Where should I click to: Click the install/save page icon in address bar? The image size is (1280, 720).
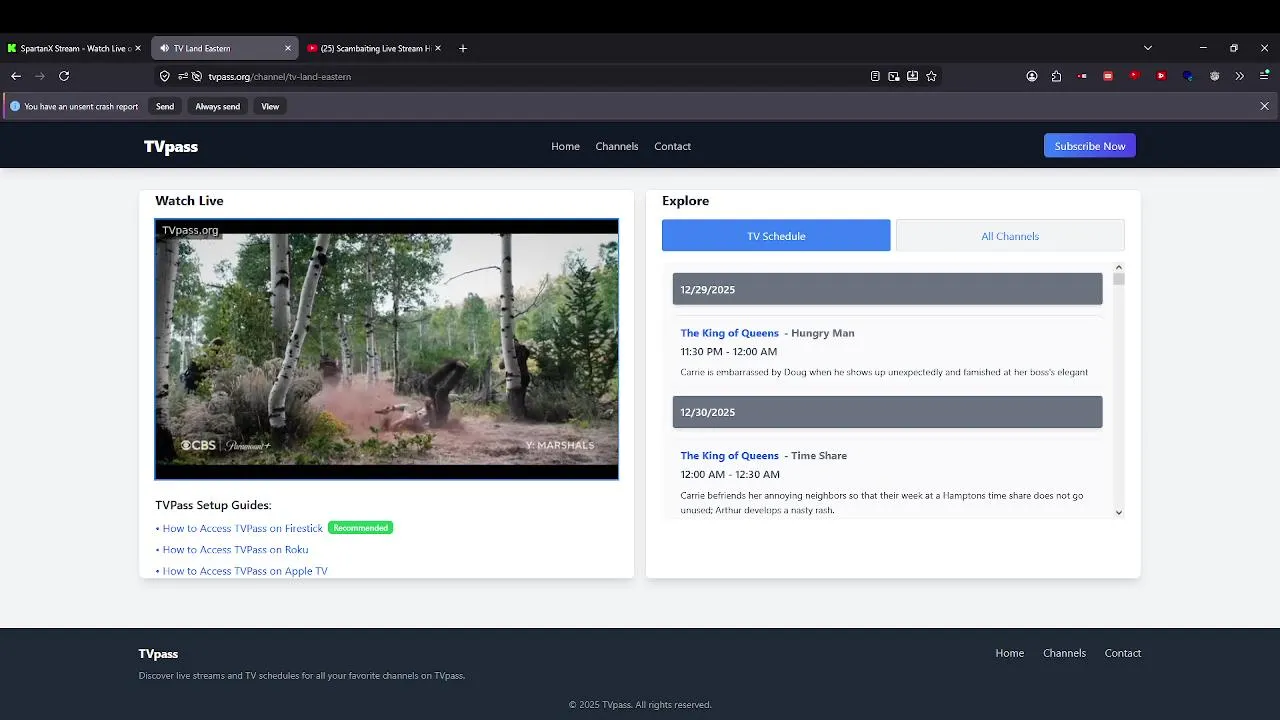coord(913,76)
